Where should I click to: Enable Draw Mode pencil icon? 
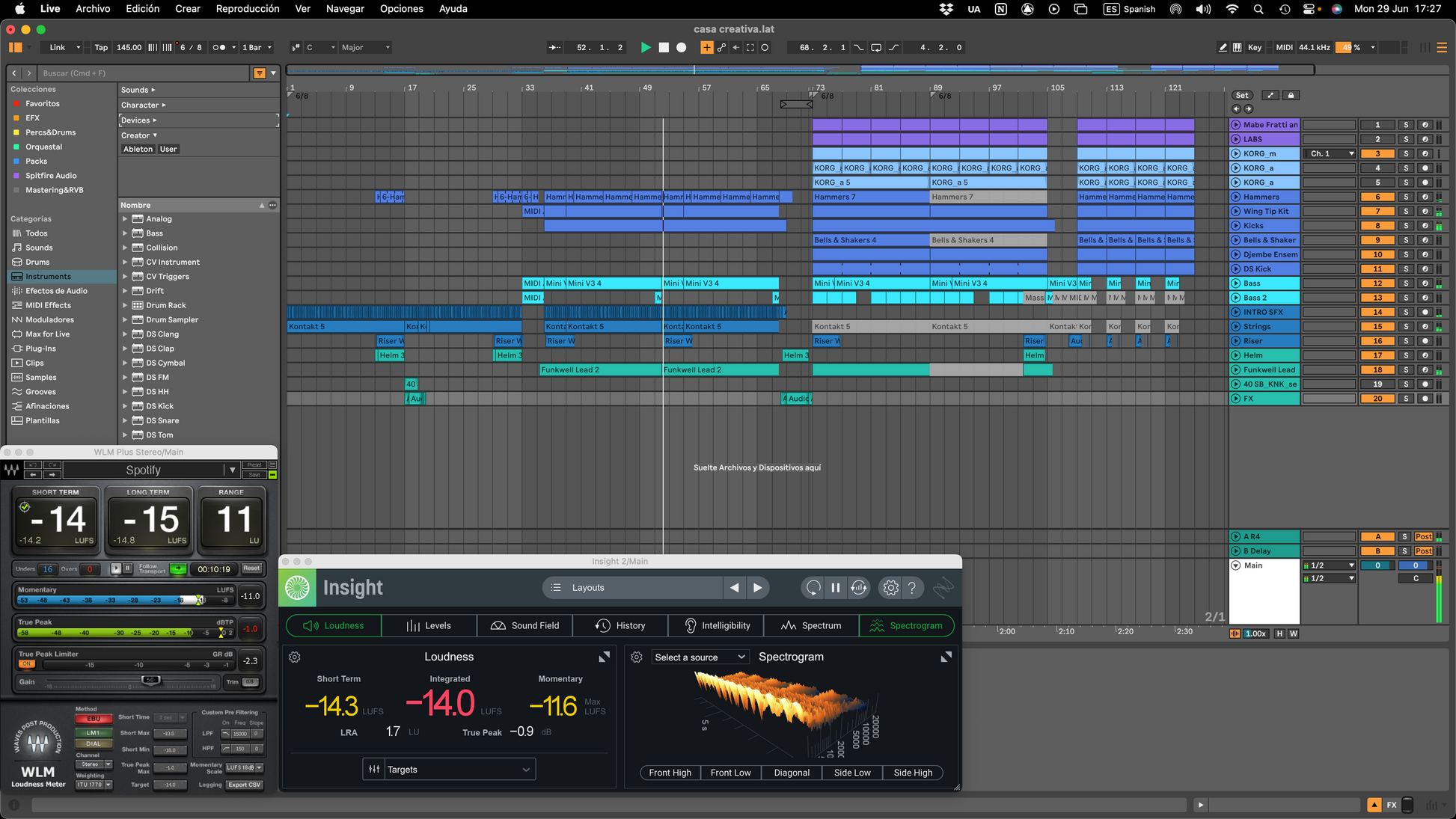click(1223, 47)
